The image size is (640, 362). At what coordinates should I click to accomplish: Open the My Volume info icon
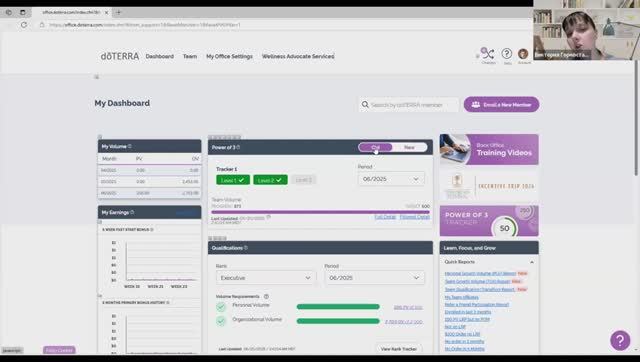[130, 146]
